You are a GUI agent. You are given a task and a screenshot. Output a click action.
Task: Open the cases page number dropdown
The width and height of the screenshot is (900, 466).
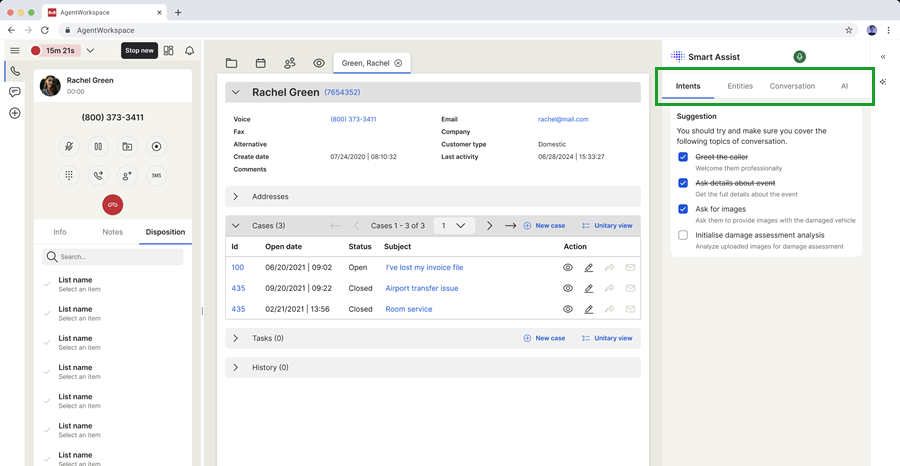tap(453, 226)
